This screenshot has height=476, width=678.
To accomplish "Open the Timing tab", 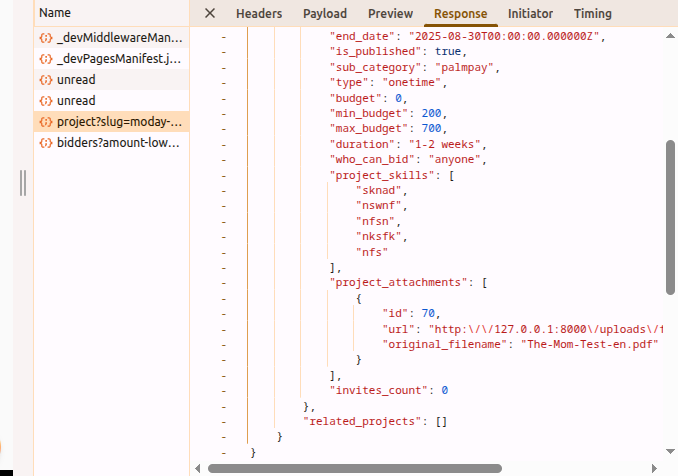I will tap(593, 13).
